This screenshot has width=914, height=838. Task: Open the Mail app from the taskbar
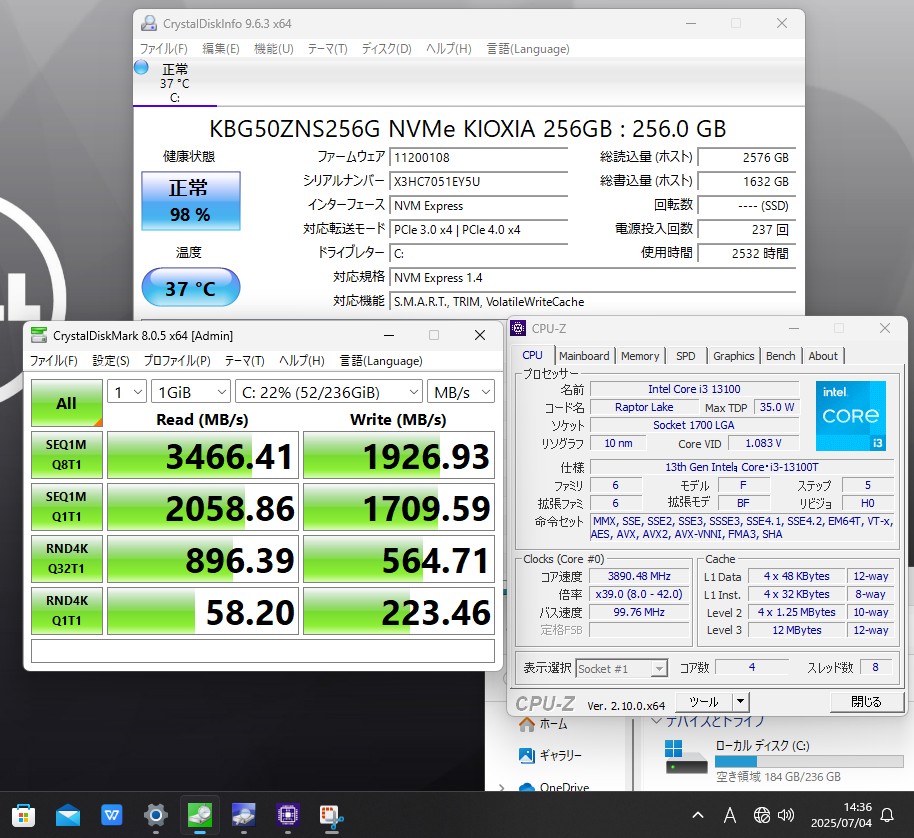68,815
